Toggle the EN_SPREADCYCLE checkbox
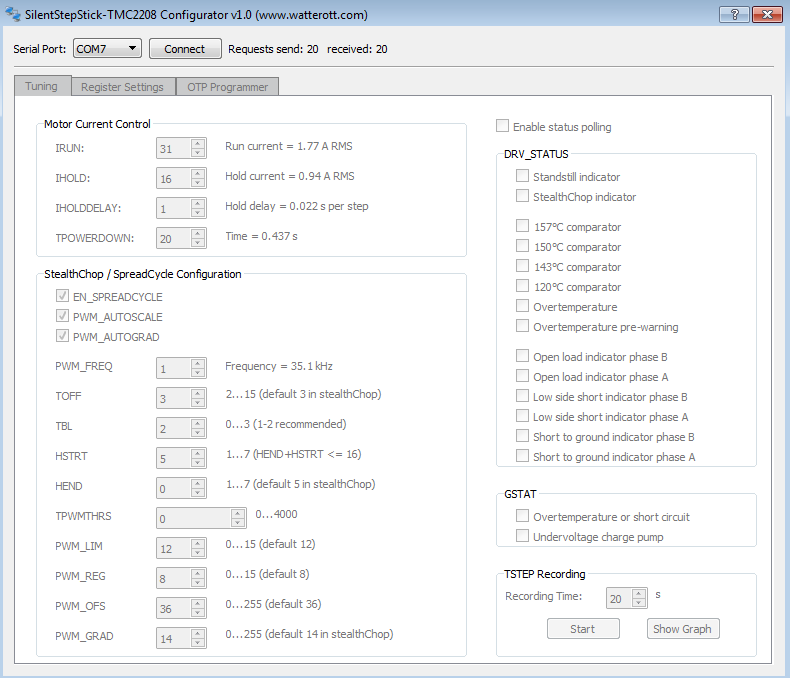 point(62,296)
